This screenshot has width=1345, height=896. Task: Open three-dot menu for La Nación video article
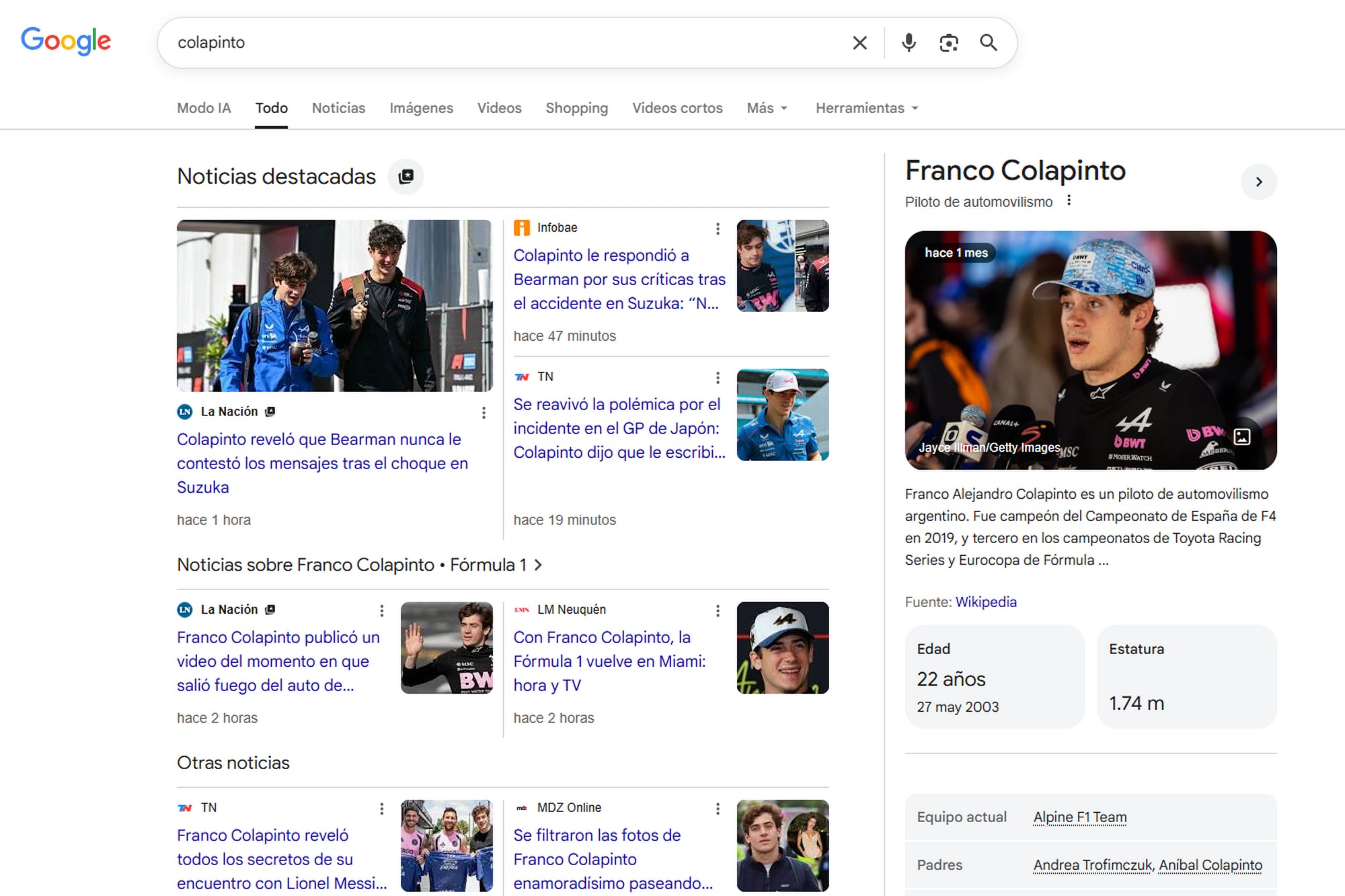381,610
